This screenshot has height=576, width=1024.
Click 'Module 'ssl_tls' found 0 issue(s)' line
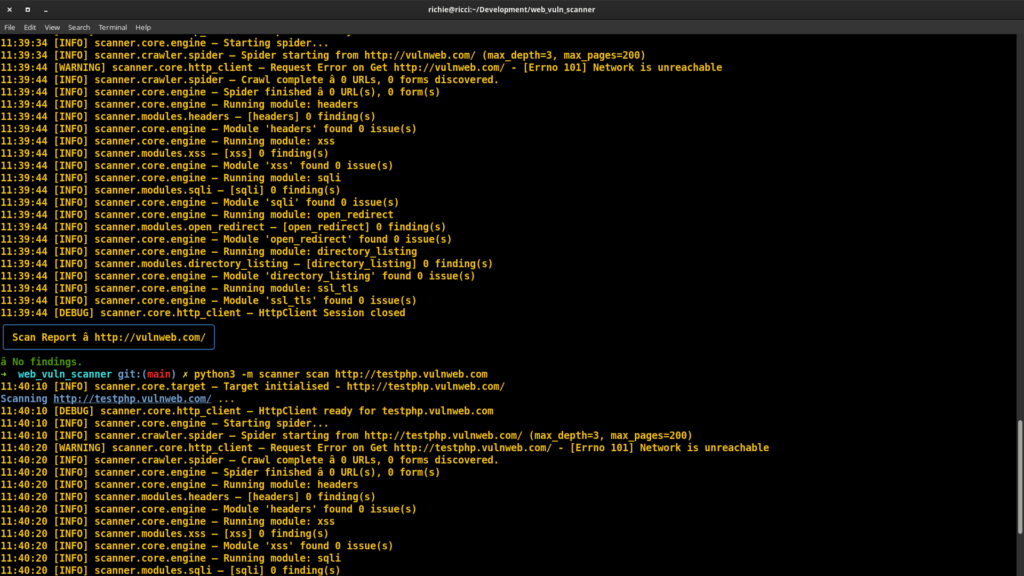click(x=208, y=300)
